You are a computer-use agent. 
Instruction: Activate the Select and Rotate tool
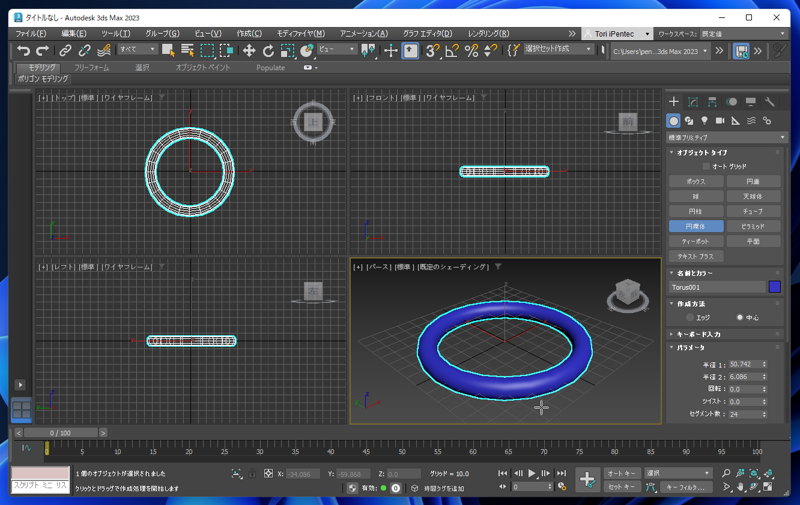268,50
